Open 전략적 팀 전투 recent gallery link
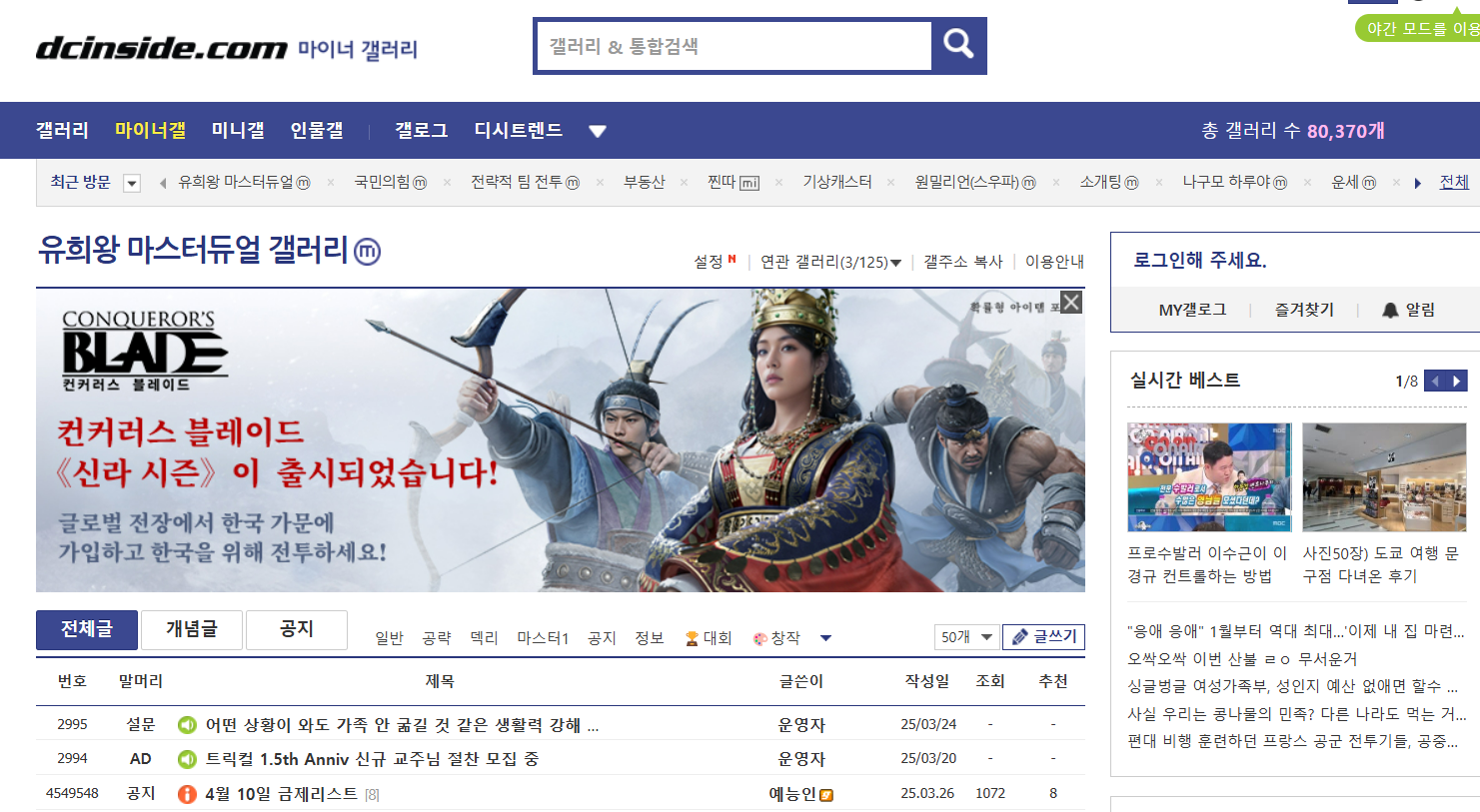 pos(517,182)
